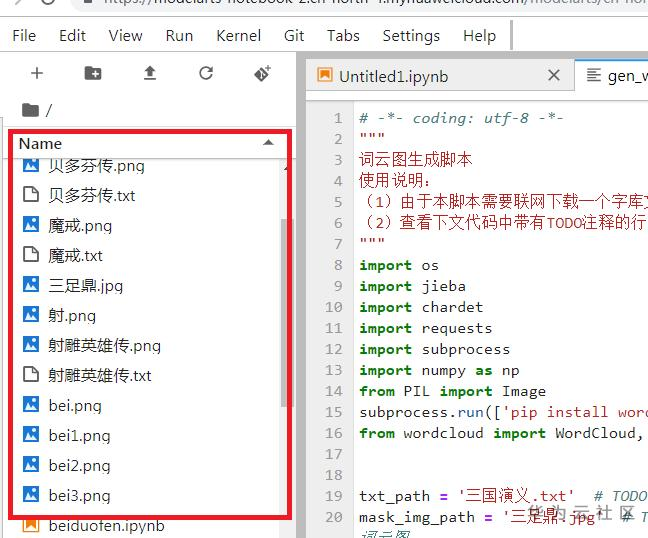
Task: Close the Untitled1.ipynb tab
Action: [554, 76]
